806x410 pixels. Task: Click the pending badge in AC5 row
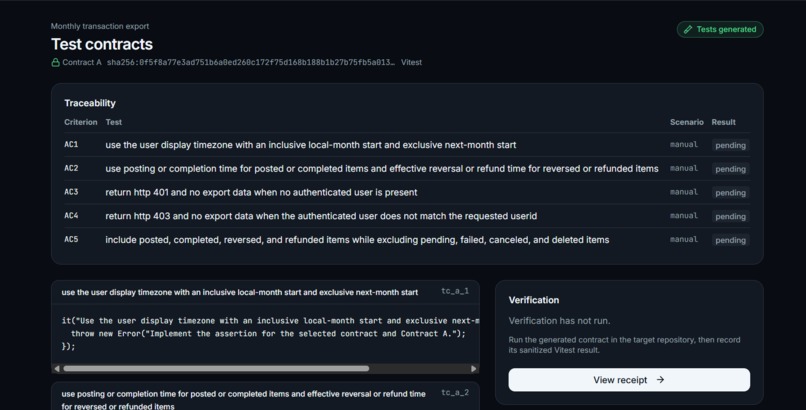(x=730, y=240)
